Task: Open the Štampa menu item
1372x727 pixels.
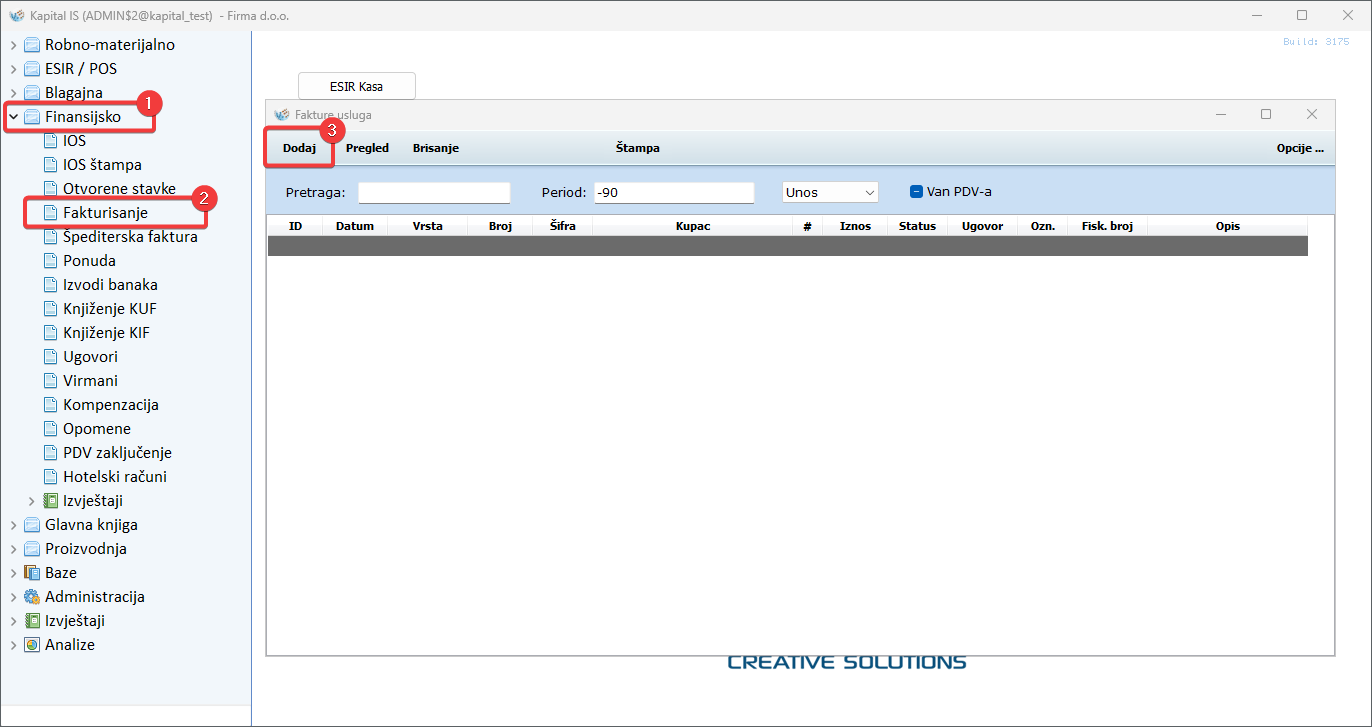Action: [x=637, y=148]
